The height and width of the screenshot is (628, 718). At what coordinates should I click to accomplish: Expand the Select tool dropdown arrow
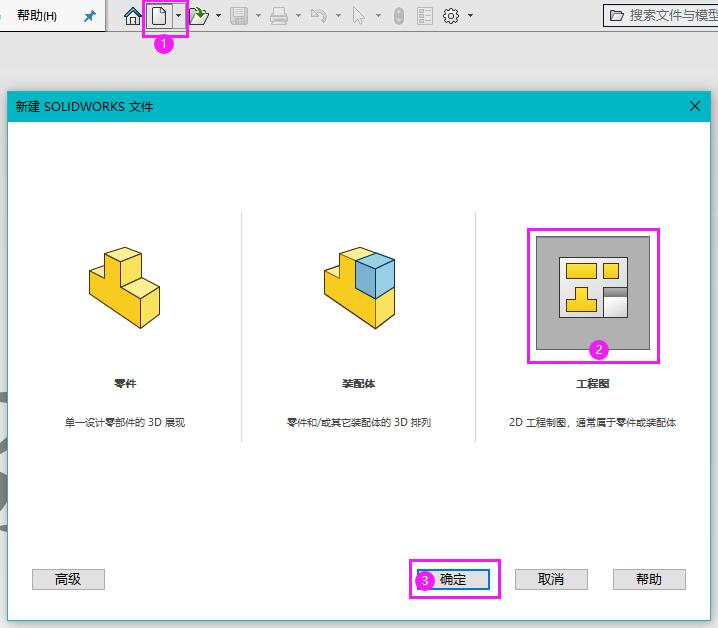pos(378,16)
